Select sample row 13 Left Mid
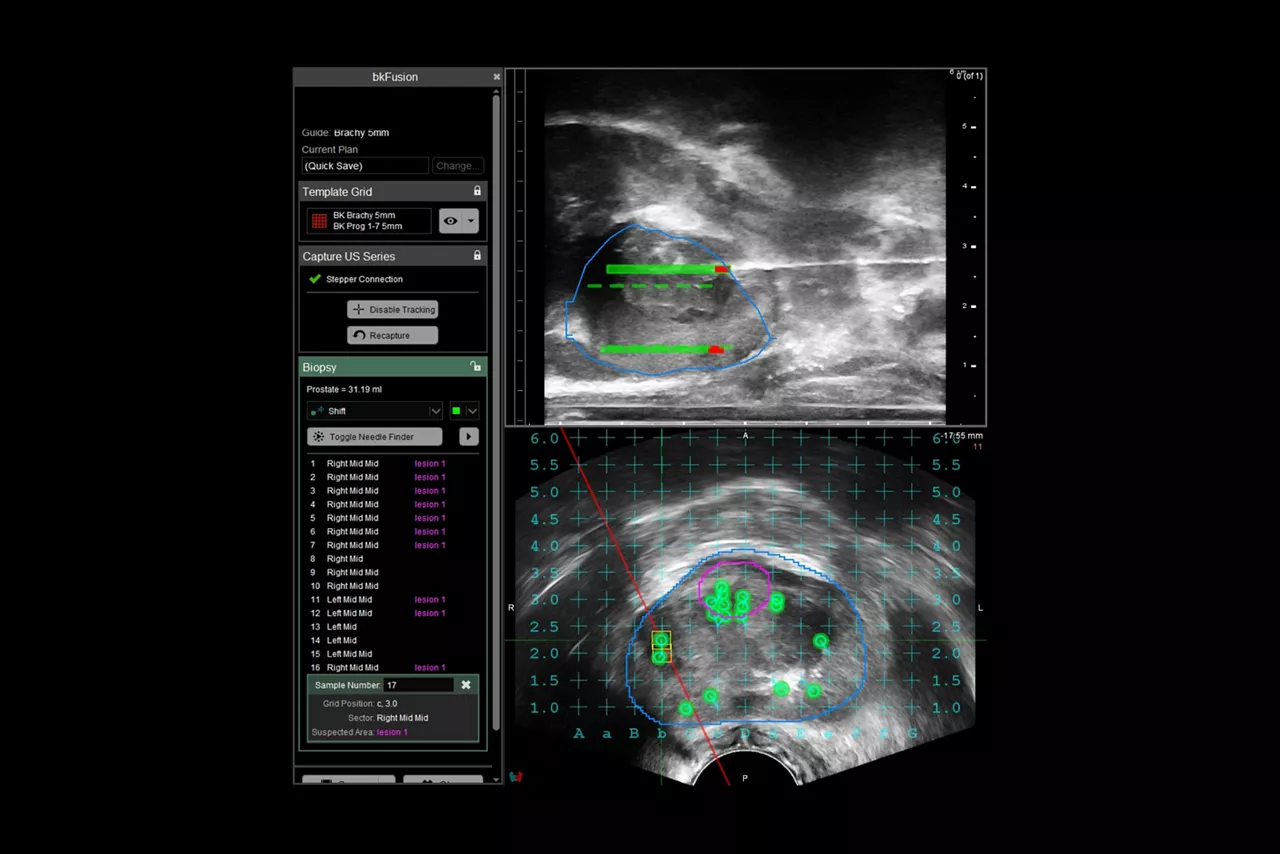The height and width of the screenshot is (854, 1280). click(392, 627)
